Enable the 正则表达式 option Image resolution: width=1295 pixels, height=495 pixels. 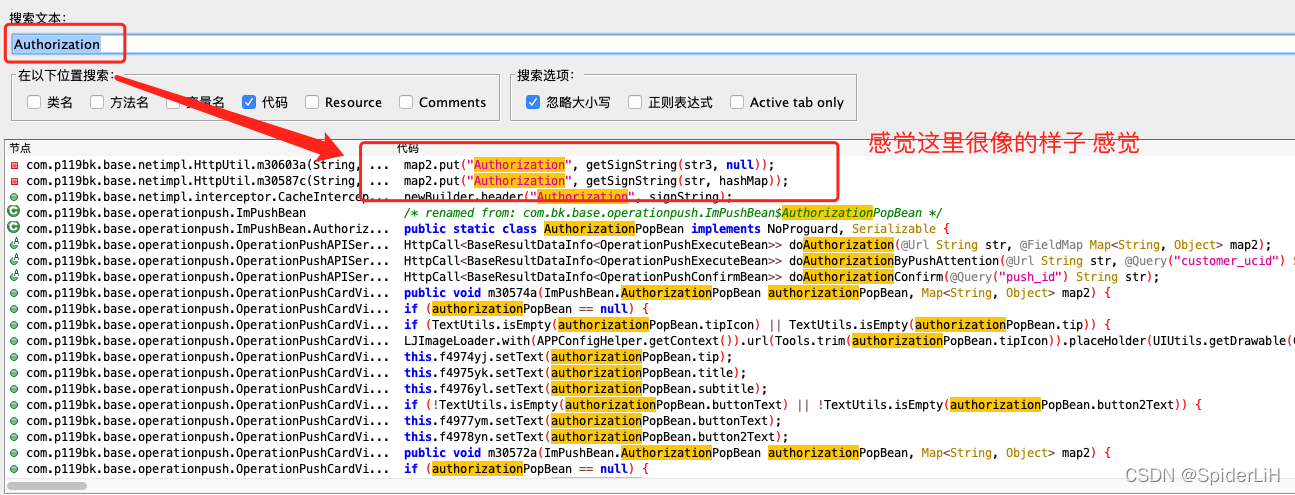pyautogui.click(x=635, y=102)
